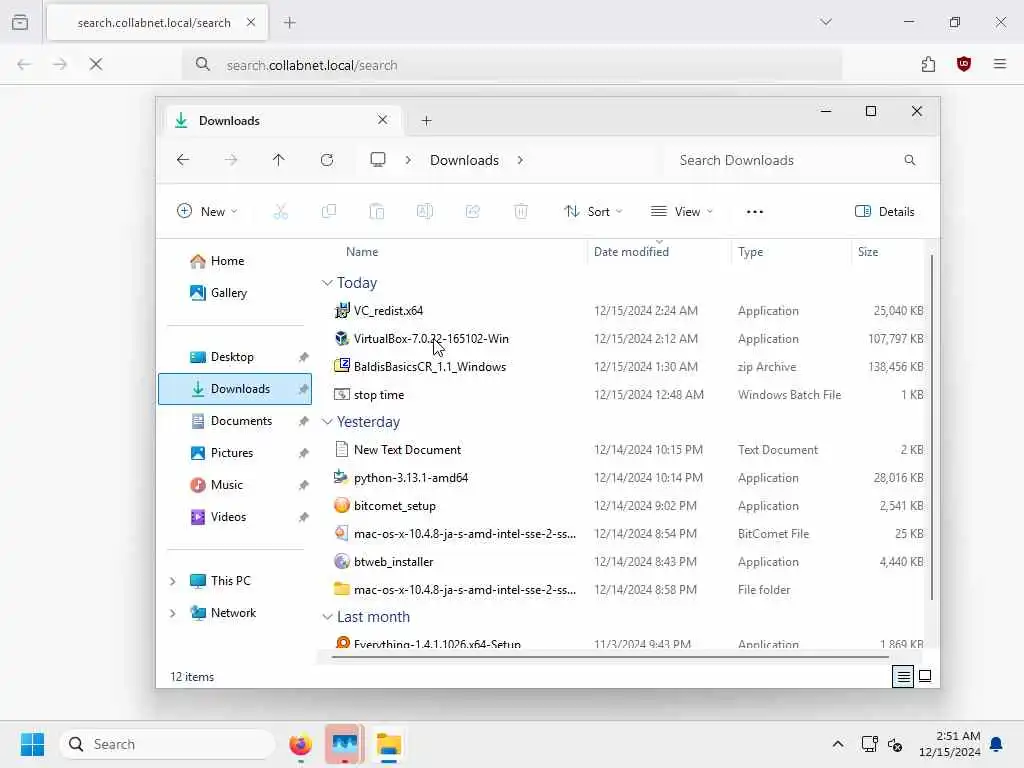Screen dimensions: 1024x768
Task: Stop loading the page in Firefox
Action: click(x=96, y=64)
